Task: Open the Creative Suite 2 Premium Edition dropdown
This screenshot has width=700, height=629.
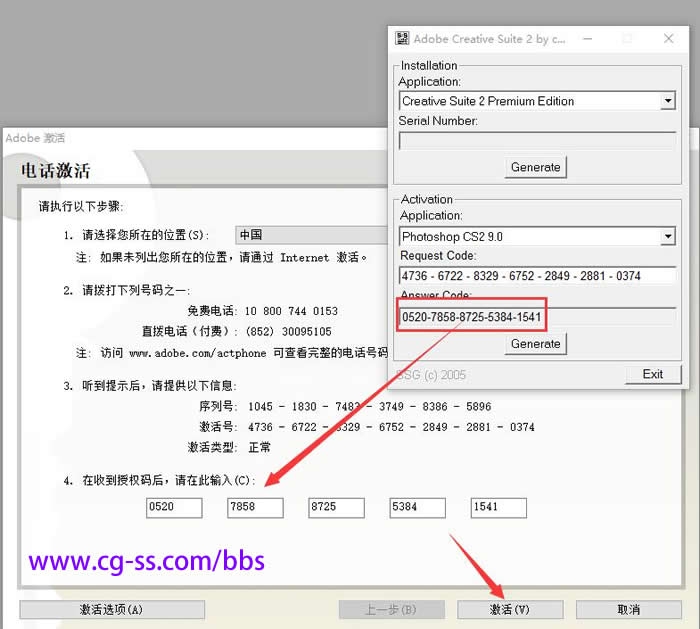Action: point(667,101)
